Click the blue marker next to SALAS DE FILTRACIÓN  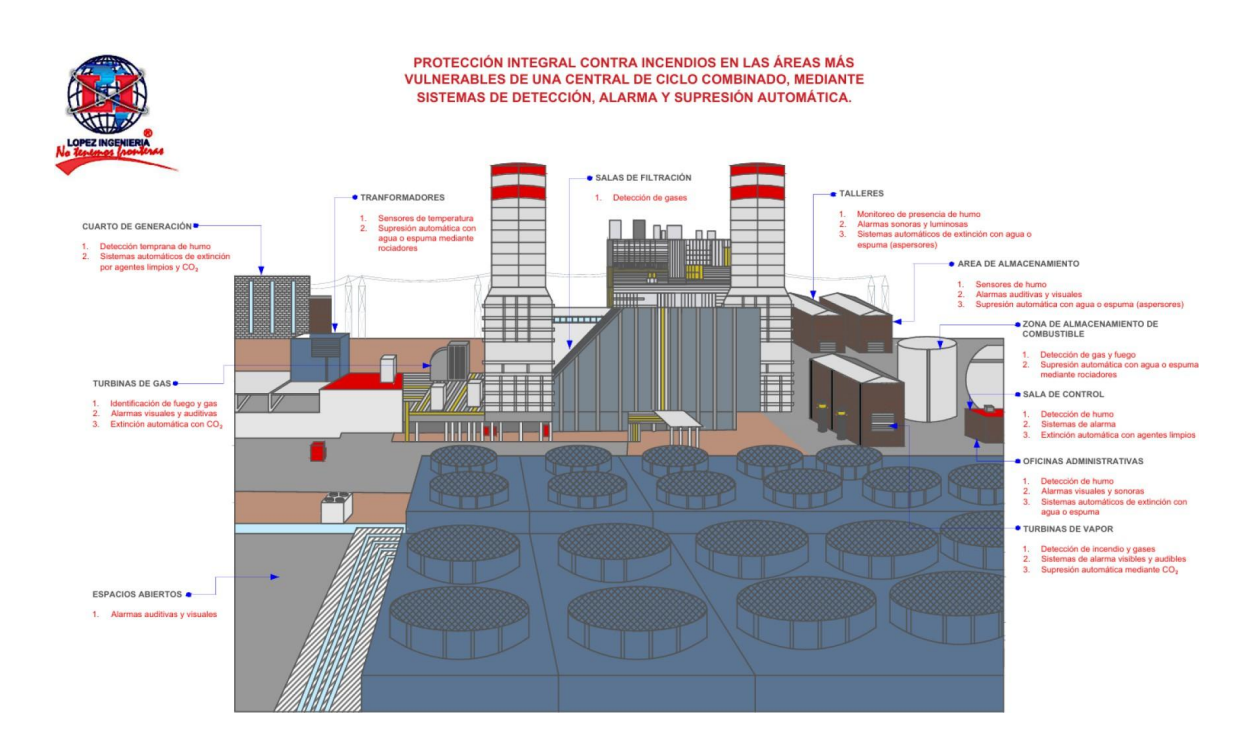(589, 178)
